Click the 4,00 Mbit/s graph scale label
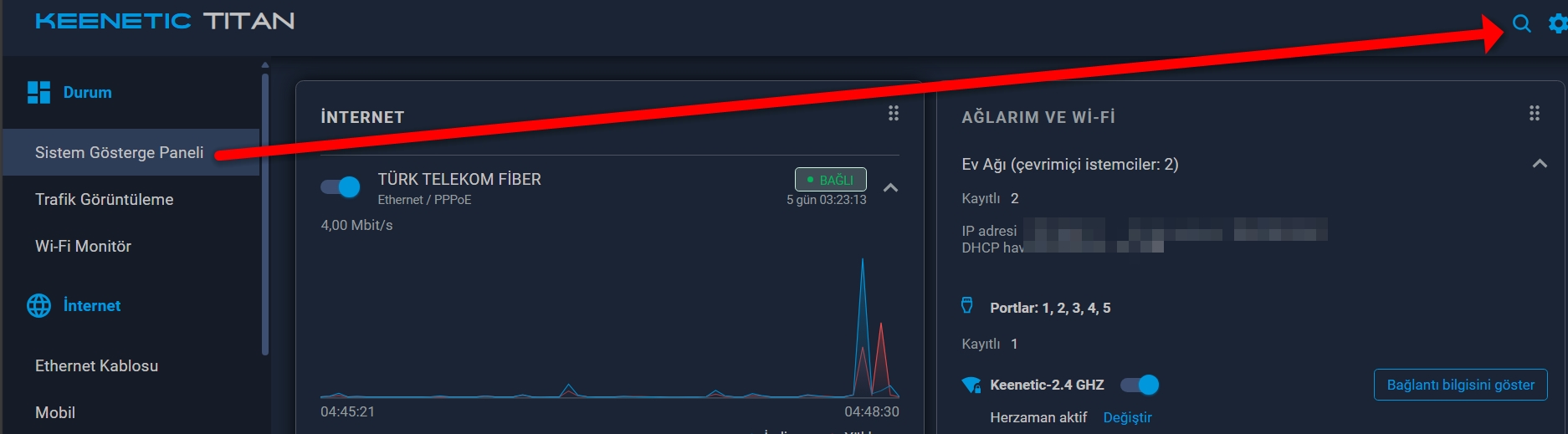Screen dimensions: 1568x434 [x=356, y=225]
